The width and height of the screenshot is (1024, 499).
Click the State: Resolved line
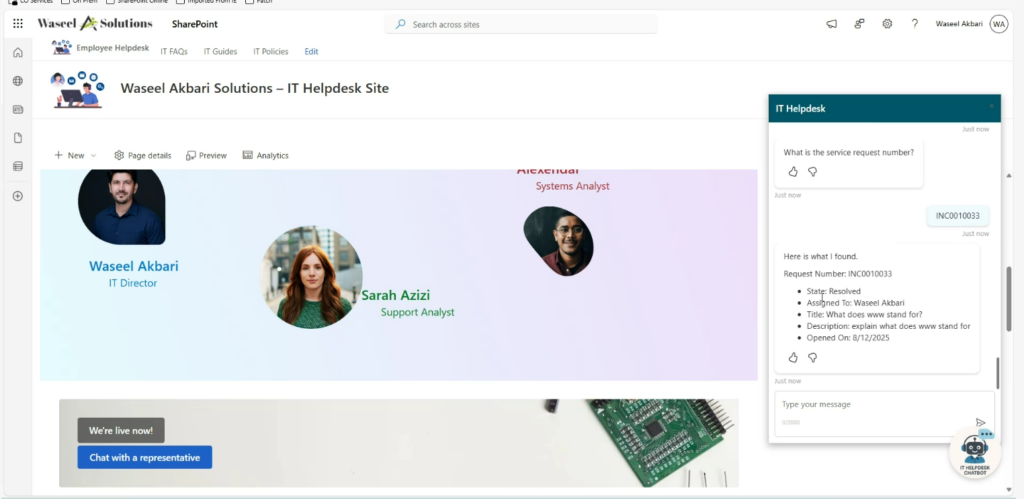[x=833, y=291]
